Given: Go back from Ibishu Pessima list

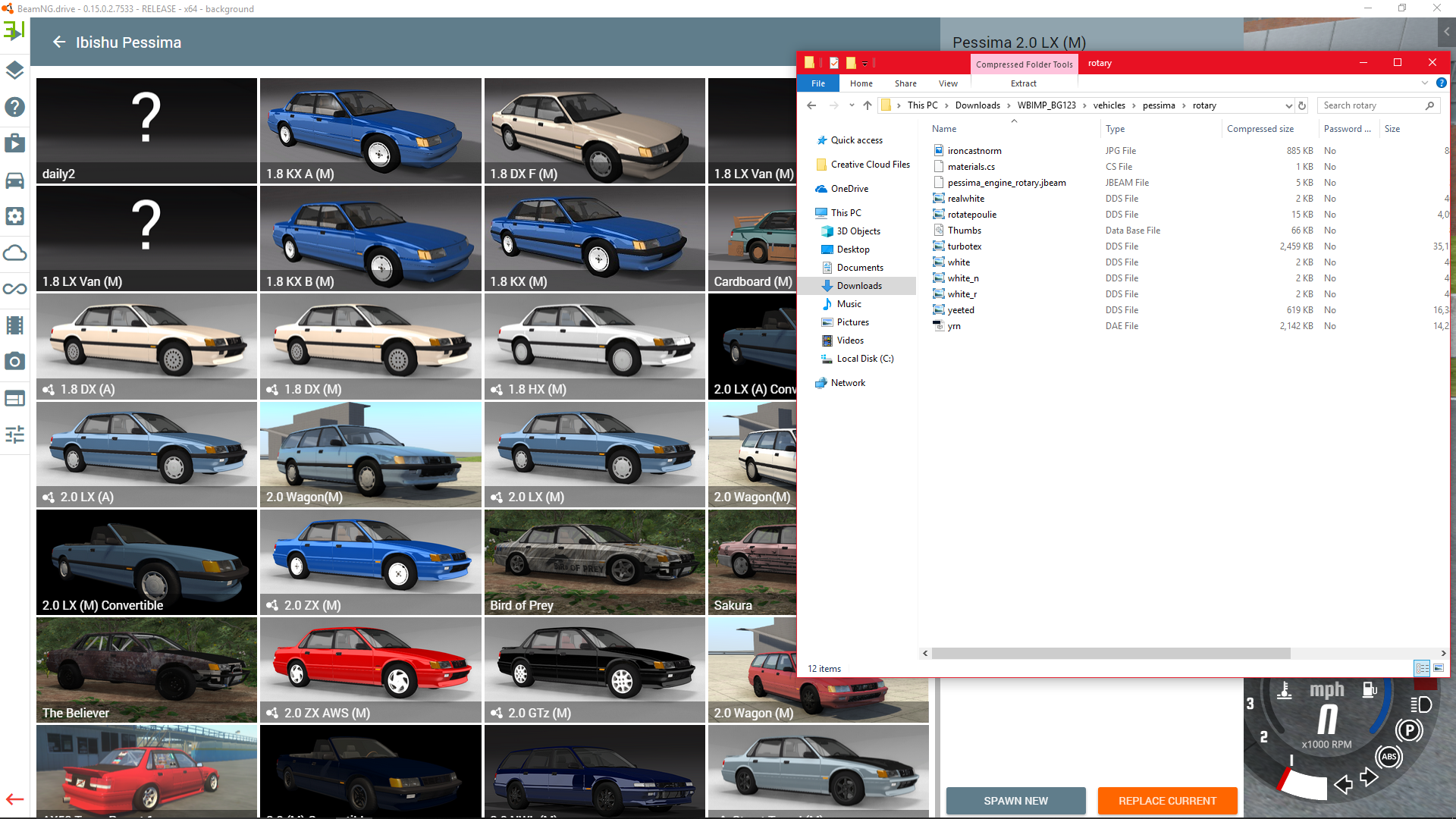Looking at the screenshot, I should pyautogui.click(x=59, y=42).
